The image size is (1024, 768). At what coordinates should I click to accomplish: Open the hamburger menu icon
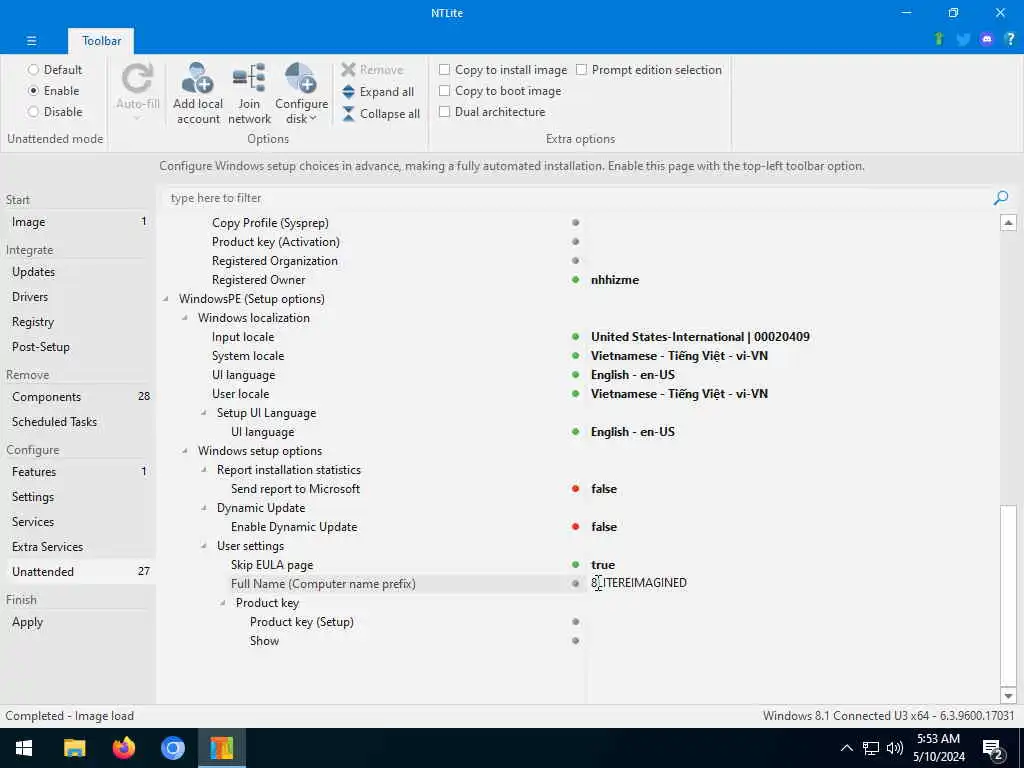31,40
